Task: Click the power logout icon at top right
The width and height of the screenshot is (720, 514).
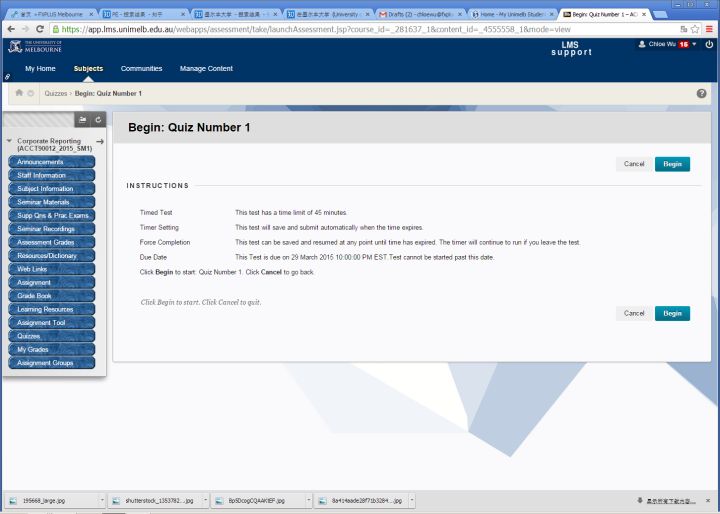Action: (x=709, y=45)
